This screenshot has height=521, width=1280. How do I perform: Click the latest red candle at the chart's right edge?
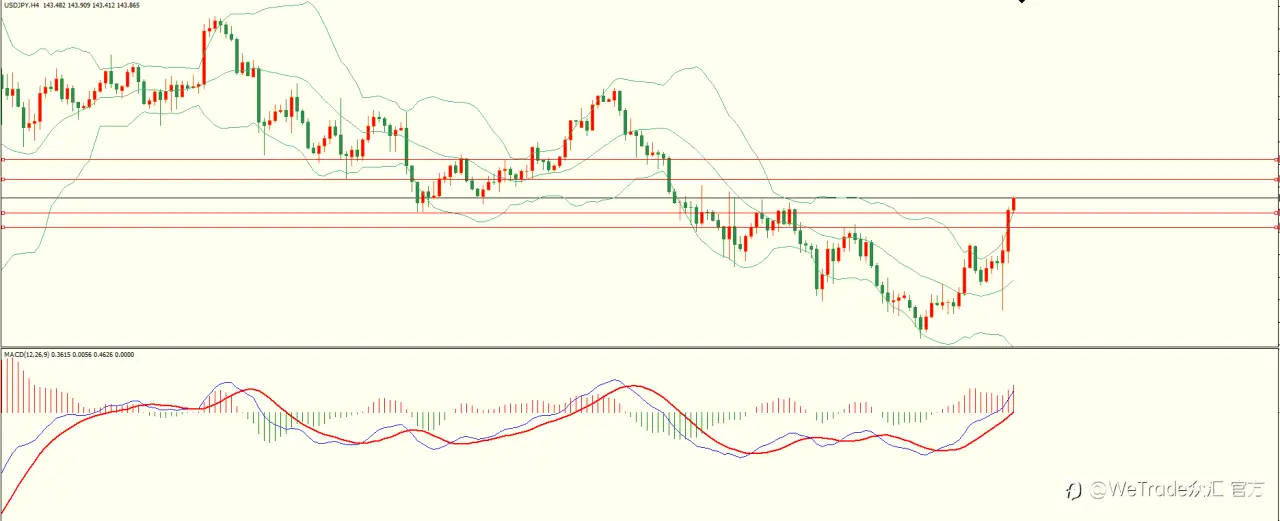pyautogui.click(x=1014, y=204)
